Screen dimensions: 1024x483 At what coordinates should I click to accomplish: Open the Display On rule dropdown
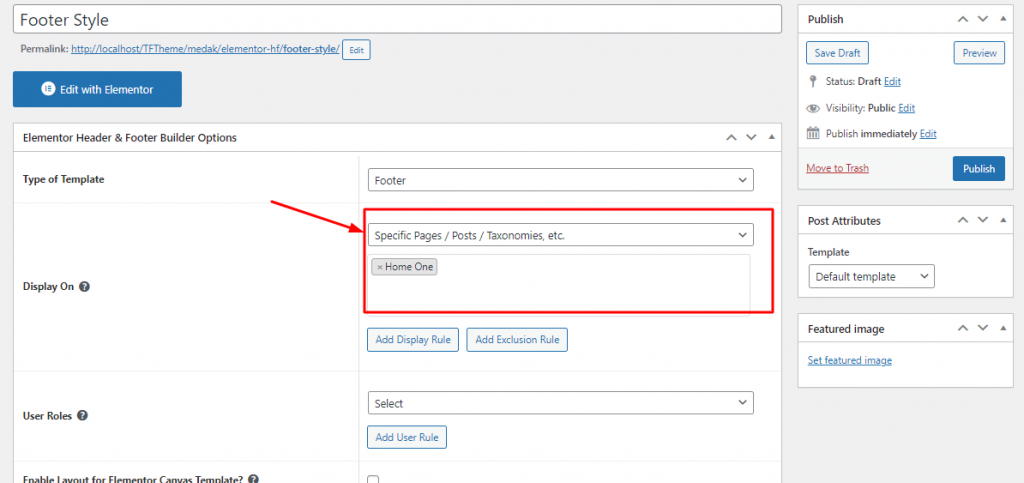560,235
